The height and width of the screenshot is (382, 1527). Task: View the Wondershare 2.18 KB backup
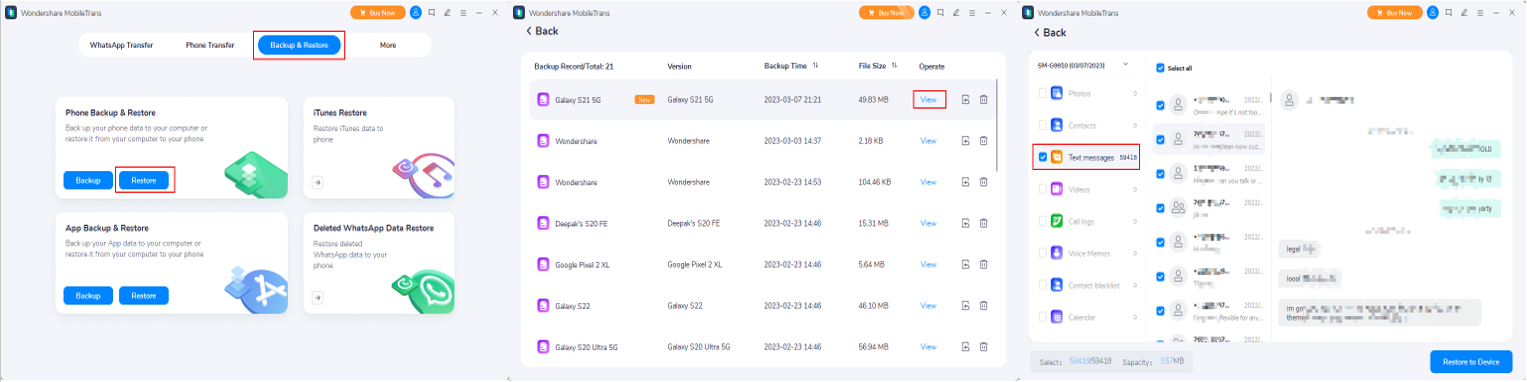pyautogui.click(x=929, y=141)
